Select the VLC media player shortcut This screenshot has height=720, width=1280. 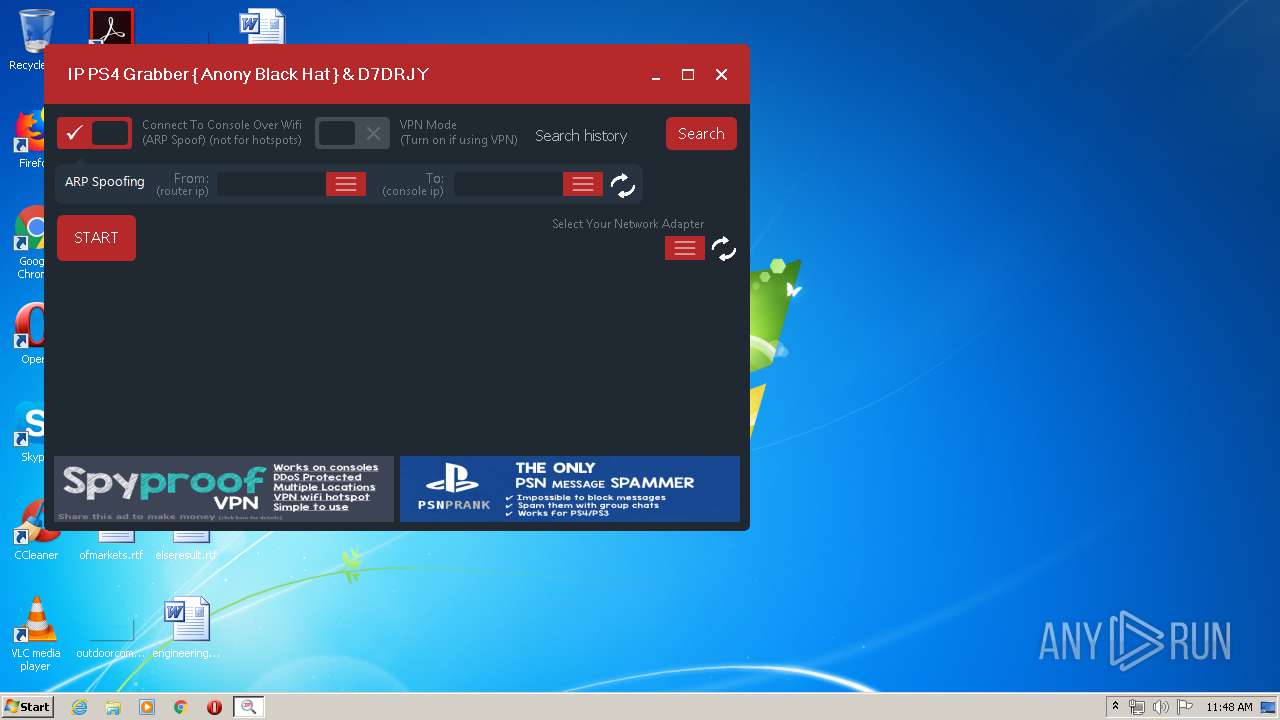(36, 634)
